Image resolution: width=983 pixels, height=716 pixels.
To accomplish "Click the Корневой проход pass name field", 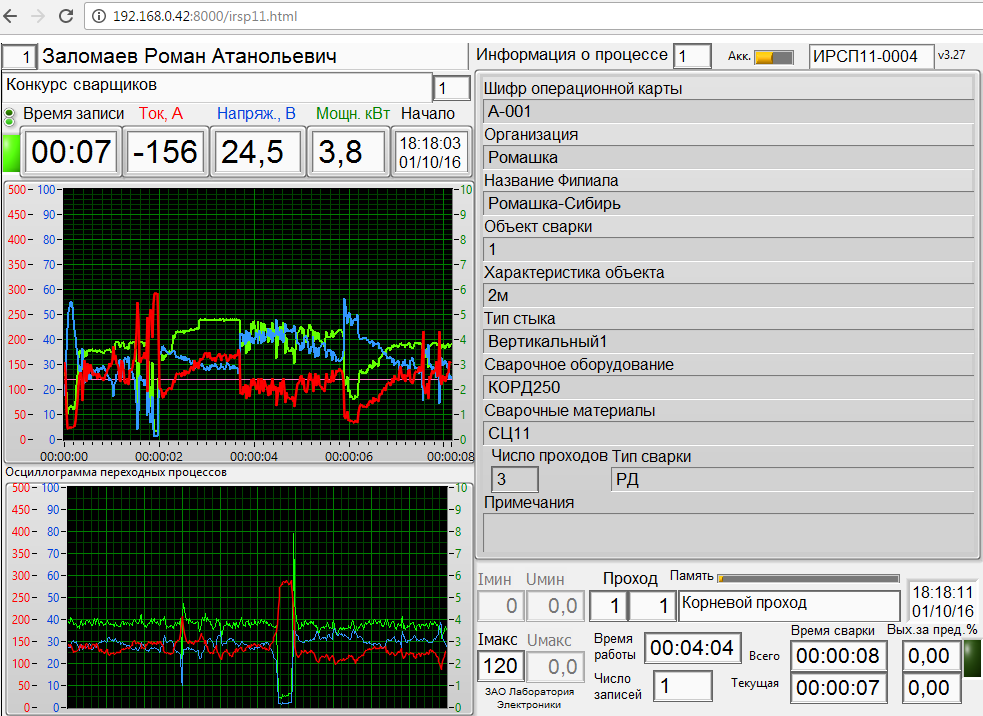I will point(789,604).
